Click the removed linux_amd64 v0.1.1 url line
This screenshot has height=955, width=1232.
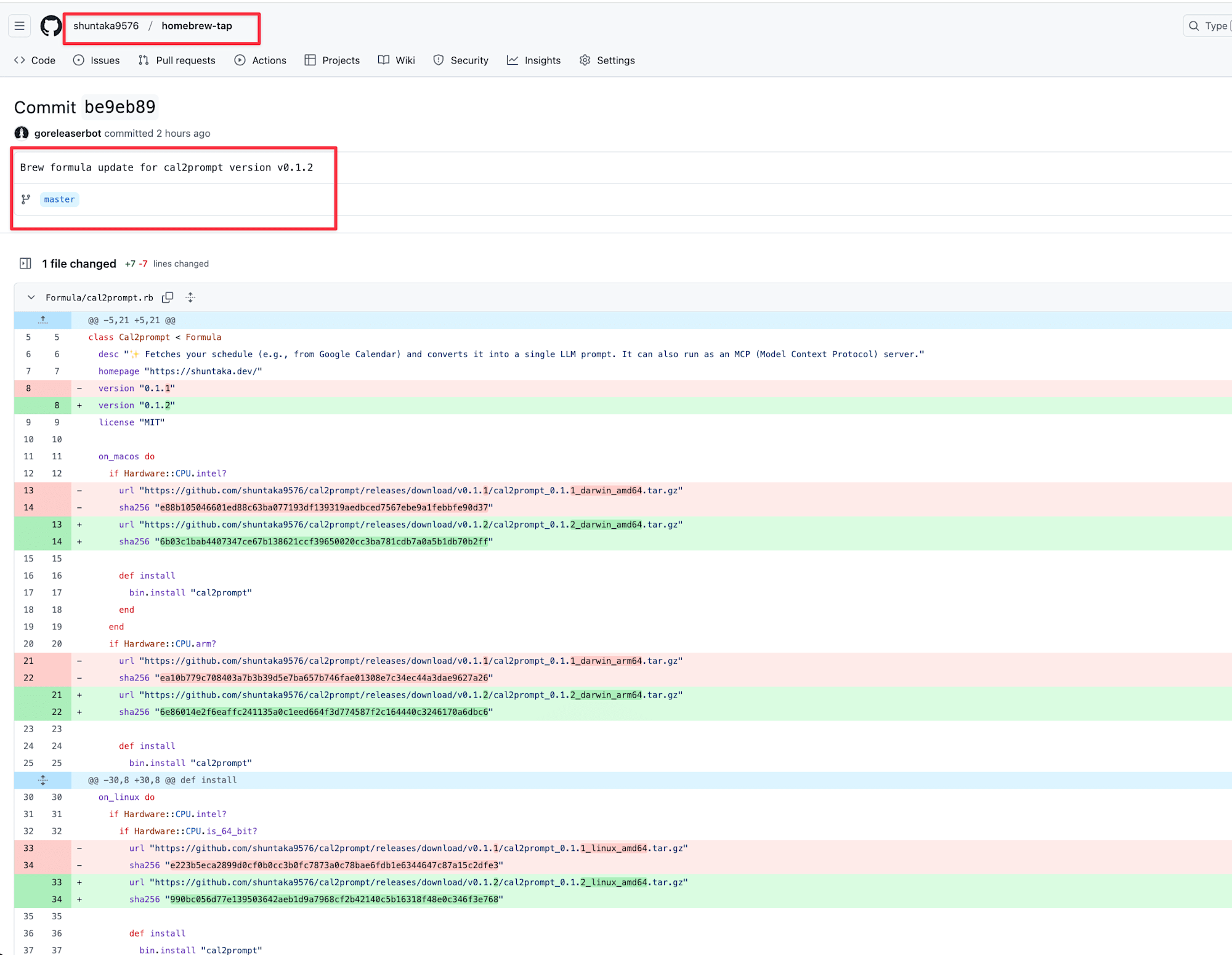[623, 848]
